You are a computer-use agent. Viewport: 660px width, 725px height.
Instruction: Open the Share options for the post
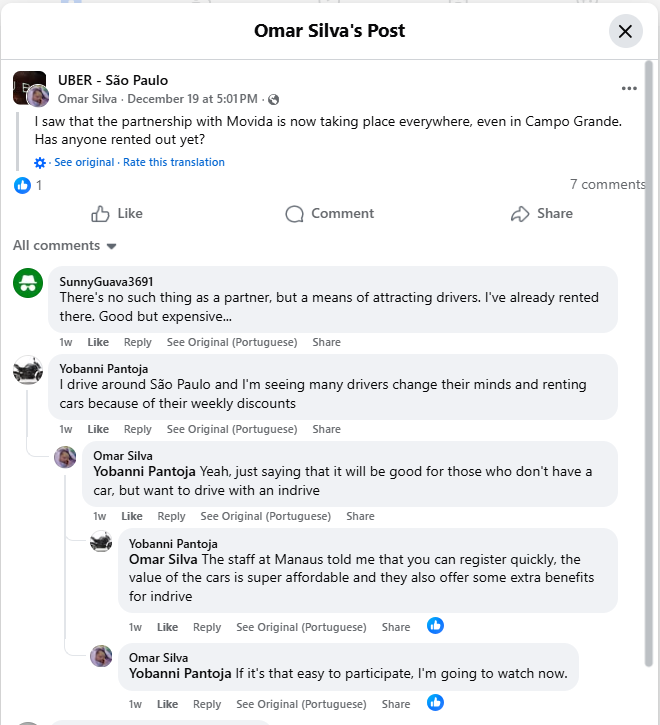[541, 213]
